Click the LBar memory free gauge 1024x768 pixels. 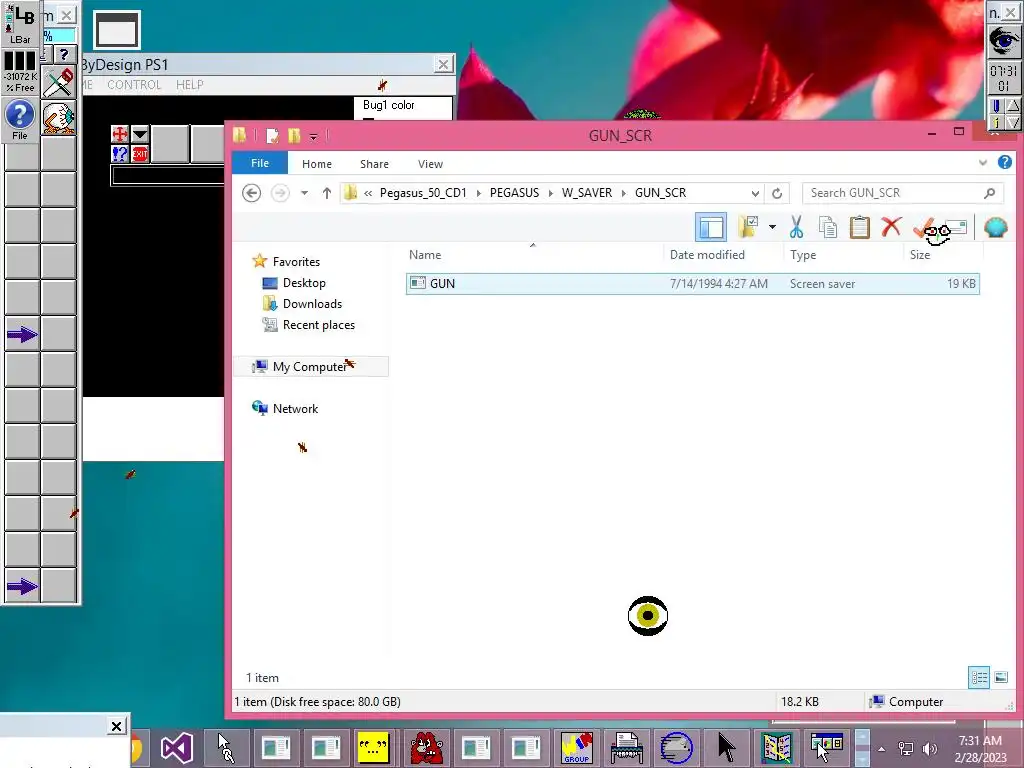[x=20, y=71]
